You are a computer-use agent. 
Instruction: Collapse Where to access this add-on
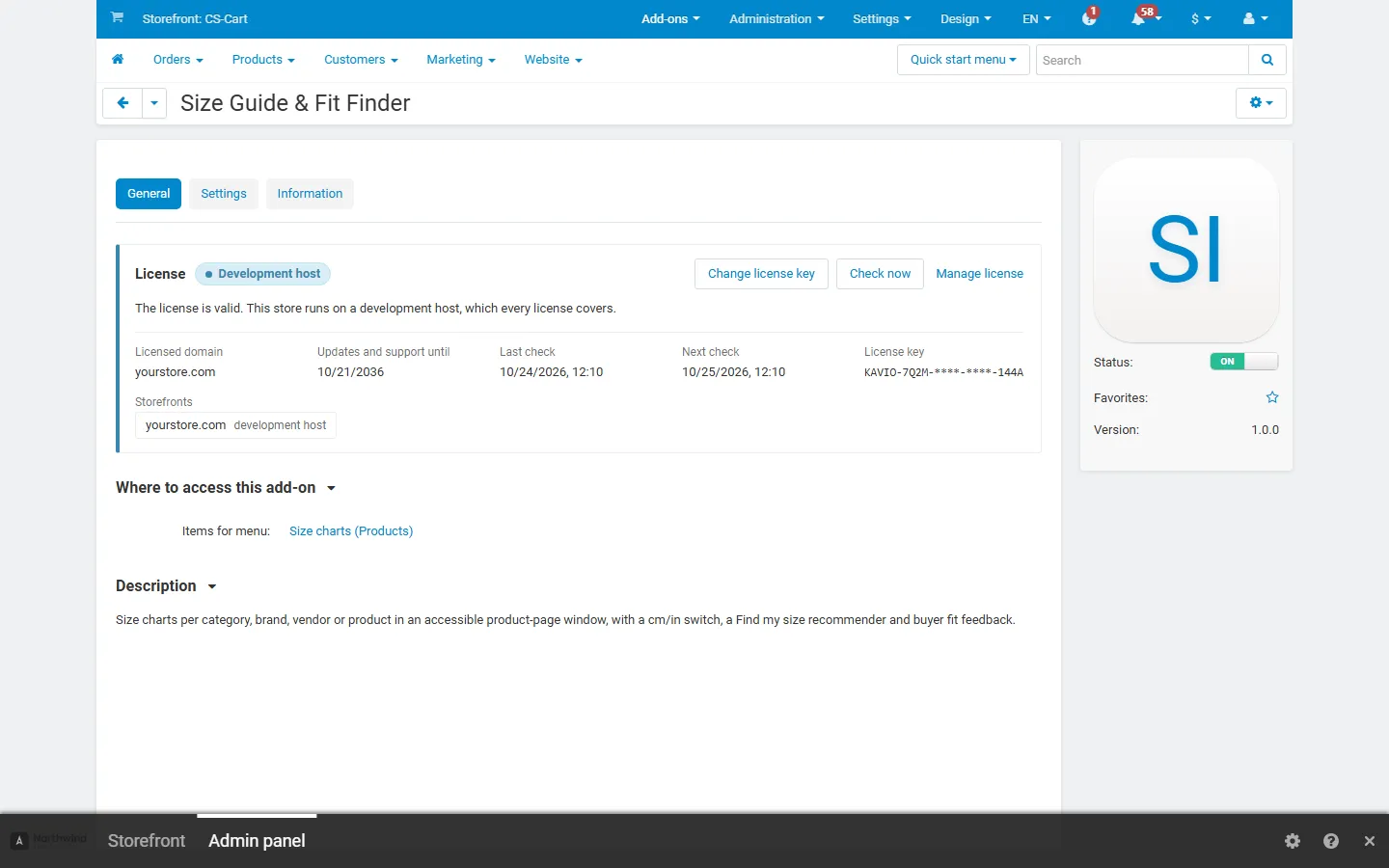(x=226, y=488)
